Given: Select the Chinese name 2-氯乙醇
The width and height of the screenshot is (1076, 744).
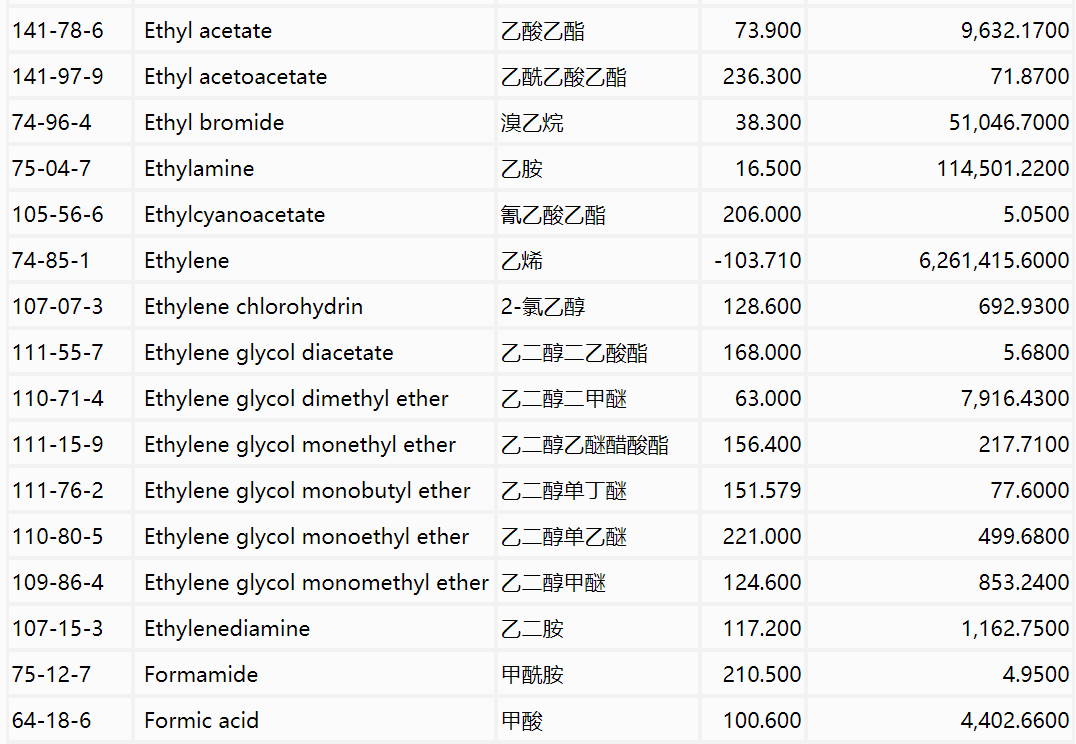Looking at the screenshot, I should click(x=543, y=307).
